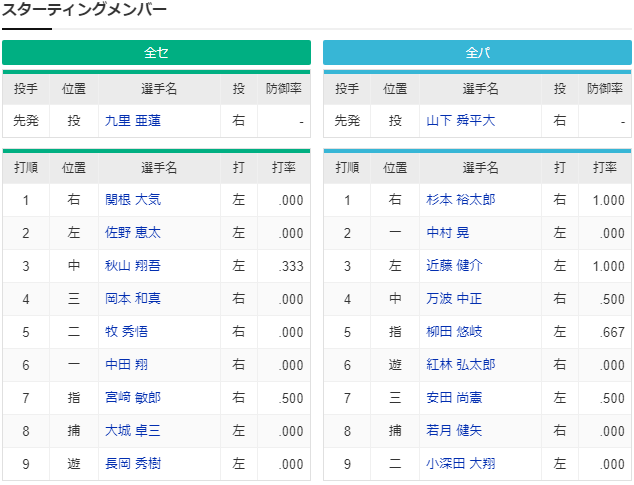
Task: Click the green 全セ team header
Action: (156, 52)
